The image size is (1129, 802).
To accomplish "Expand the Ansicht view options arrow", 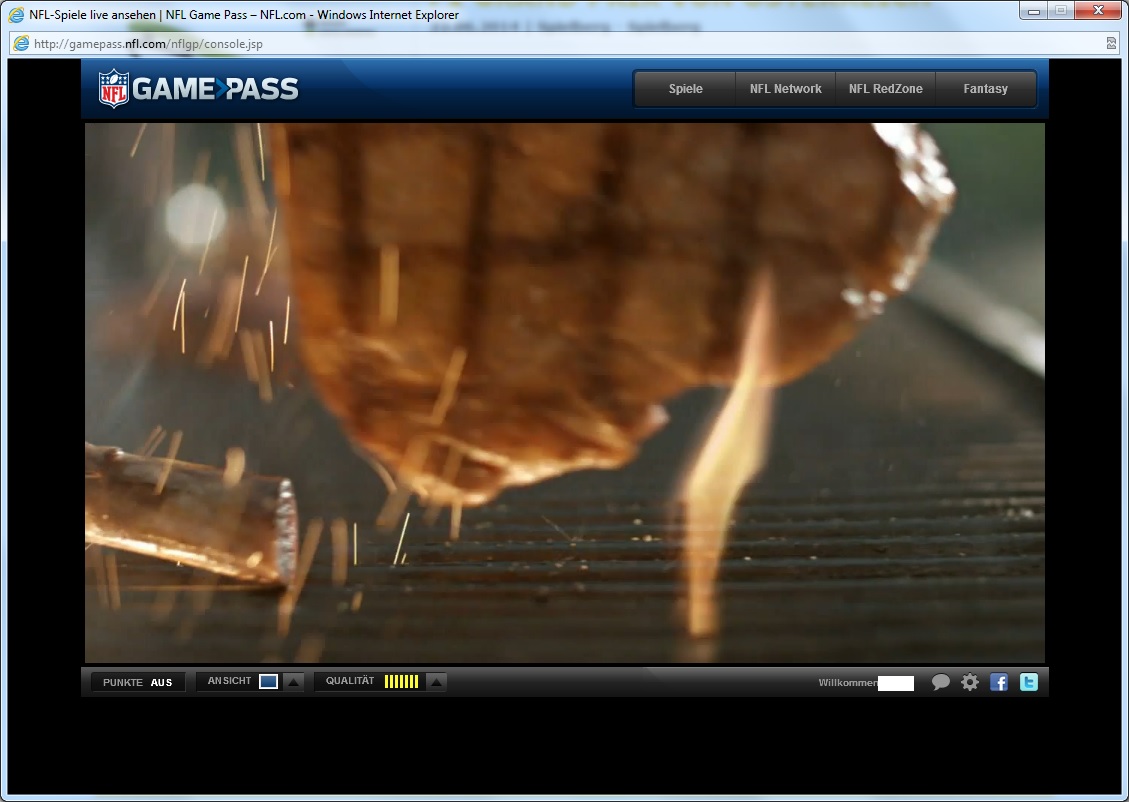I will 293,682.
